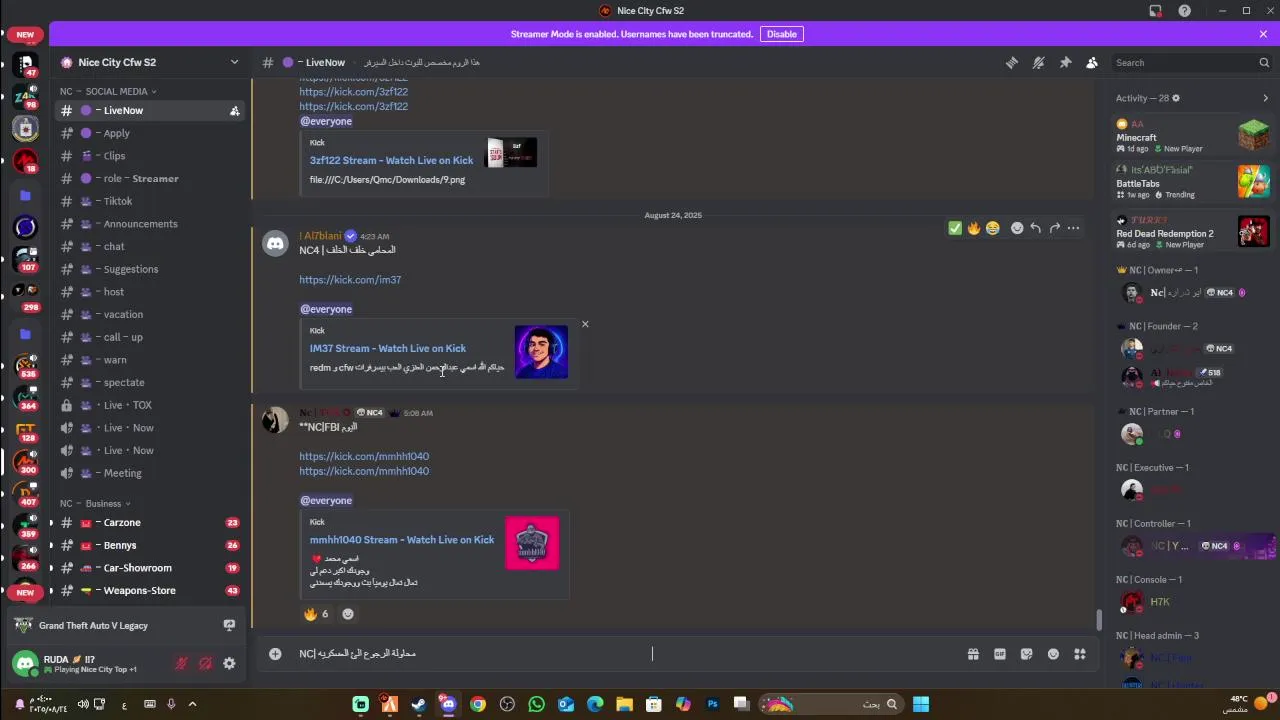Open User Settings gear icon
The image size is (1280, 720).
pos(229,663)
